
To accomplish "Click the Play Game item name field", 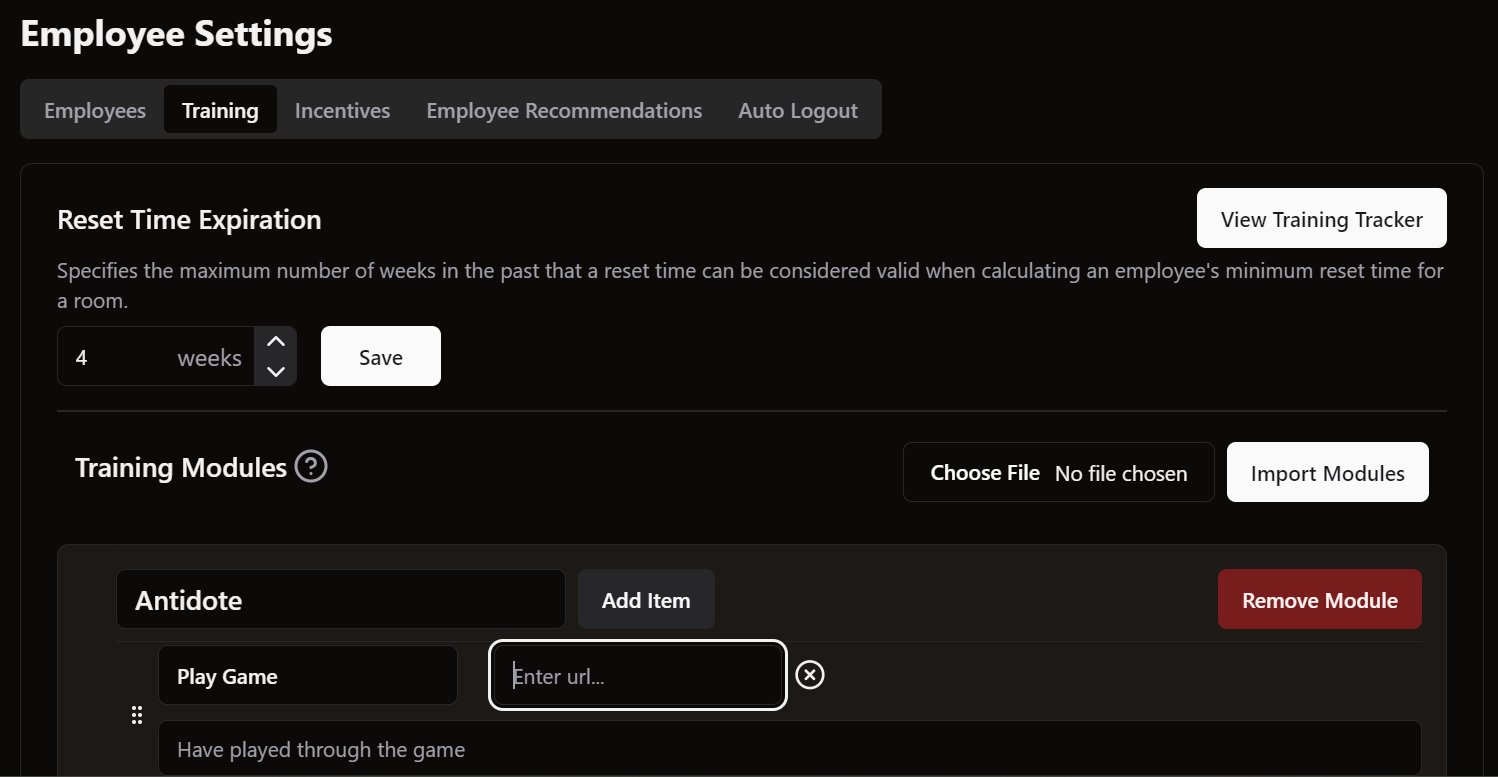I will (307, 676).
